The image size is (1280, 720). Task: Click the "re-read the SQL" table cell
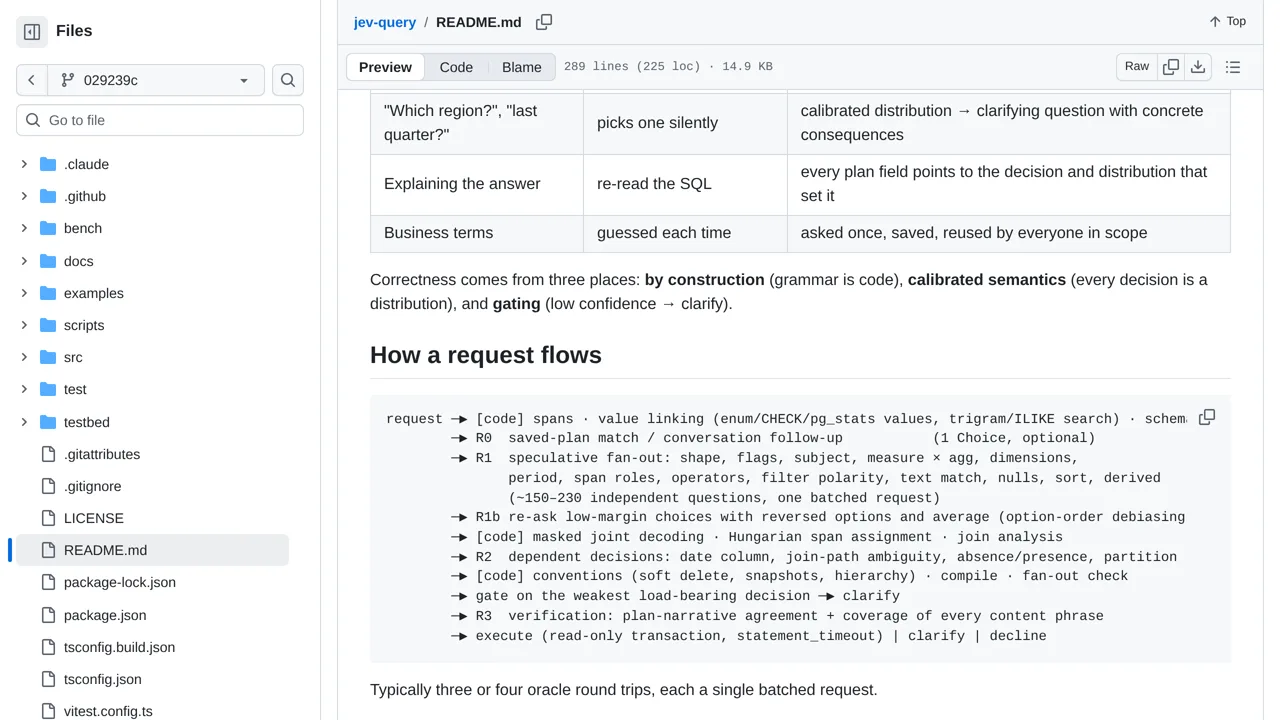pyautogui.click(x=685, y=184)
